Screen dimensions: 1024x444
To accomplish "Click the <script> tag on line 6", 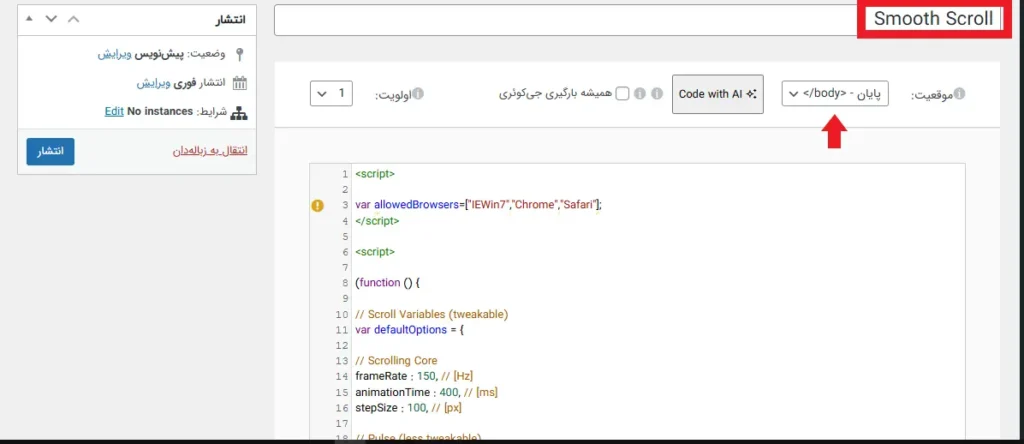I will coord(375,252).
